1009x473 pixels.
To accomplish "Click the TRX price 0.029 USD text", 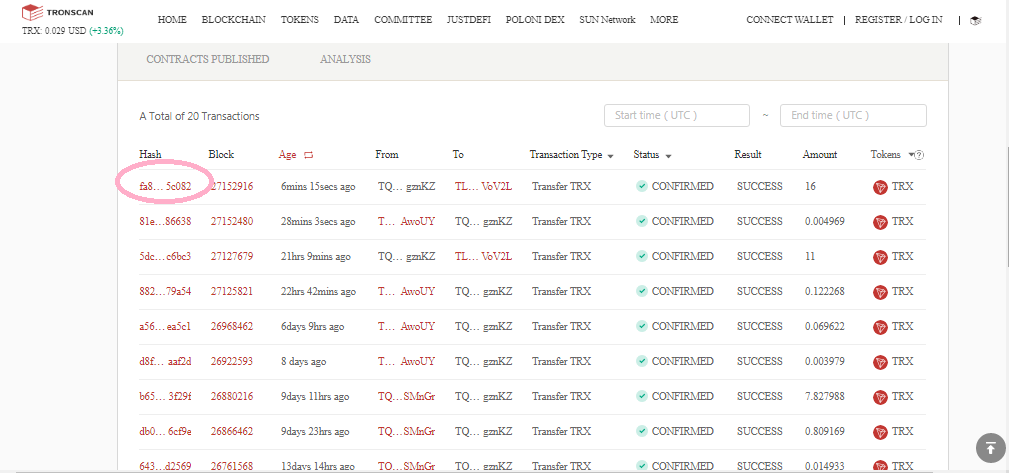I will [x=54, y=31].
